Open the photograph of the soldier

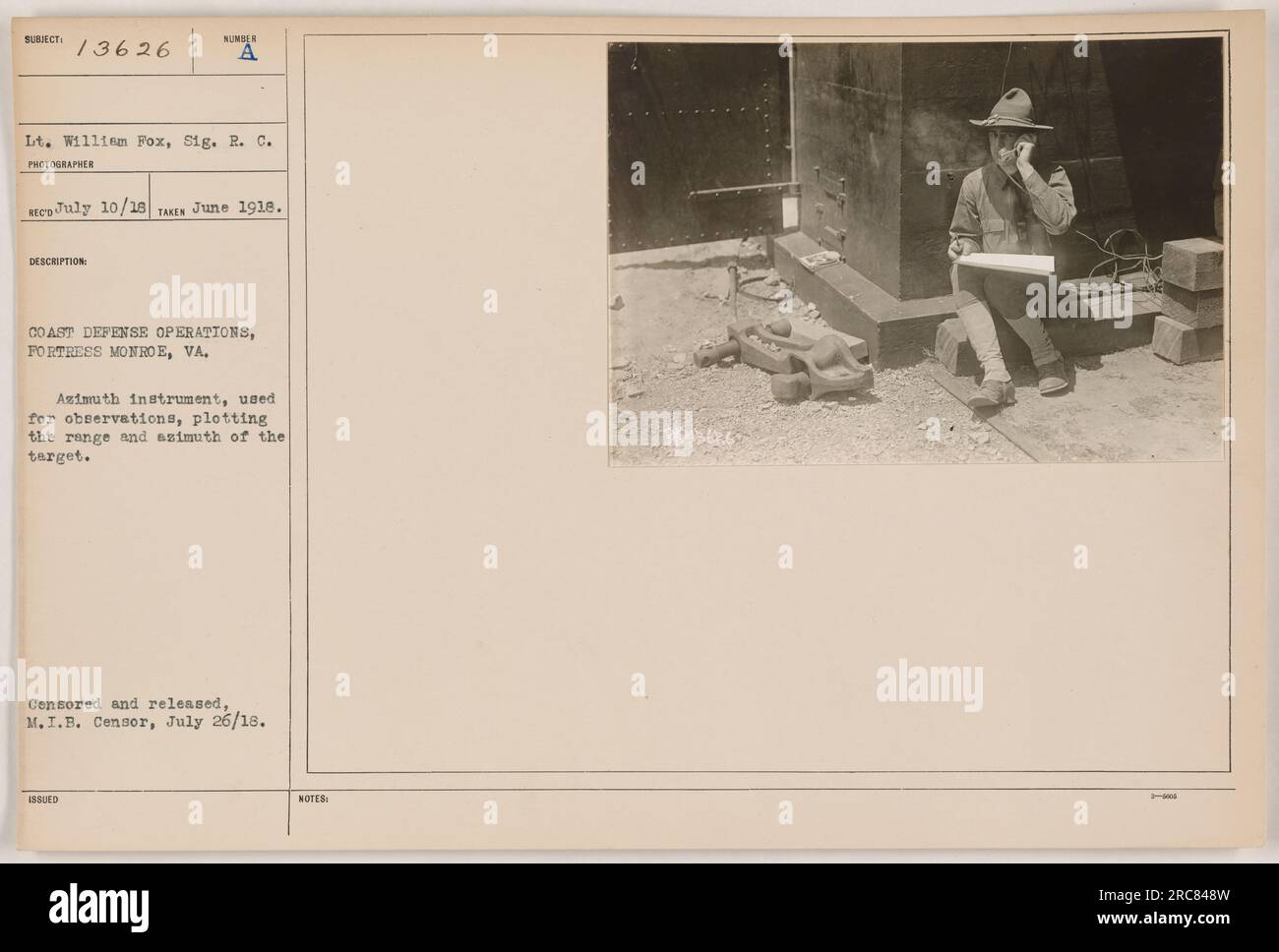pyautogui.click(x=916, y=252)
